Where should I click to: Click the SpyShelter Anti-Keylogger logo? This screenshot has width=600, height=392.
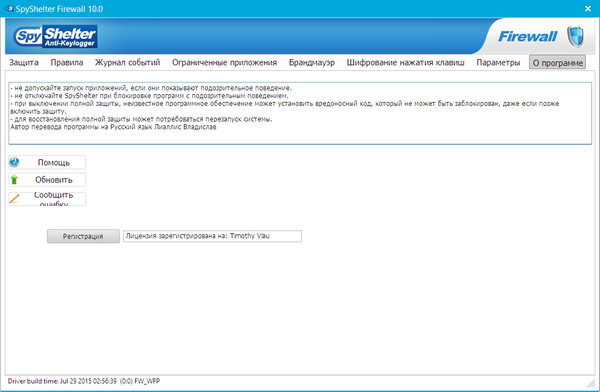(x=55, y=36)
